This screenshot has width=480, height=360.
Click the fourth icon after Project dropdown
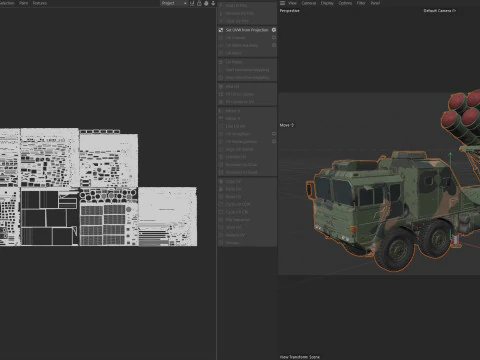tap(213, 3)
